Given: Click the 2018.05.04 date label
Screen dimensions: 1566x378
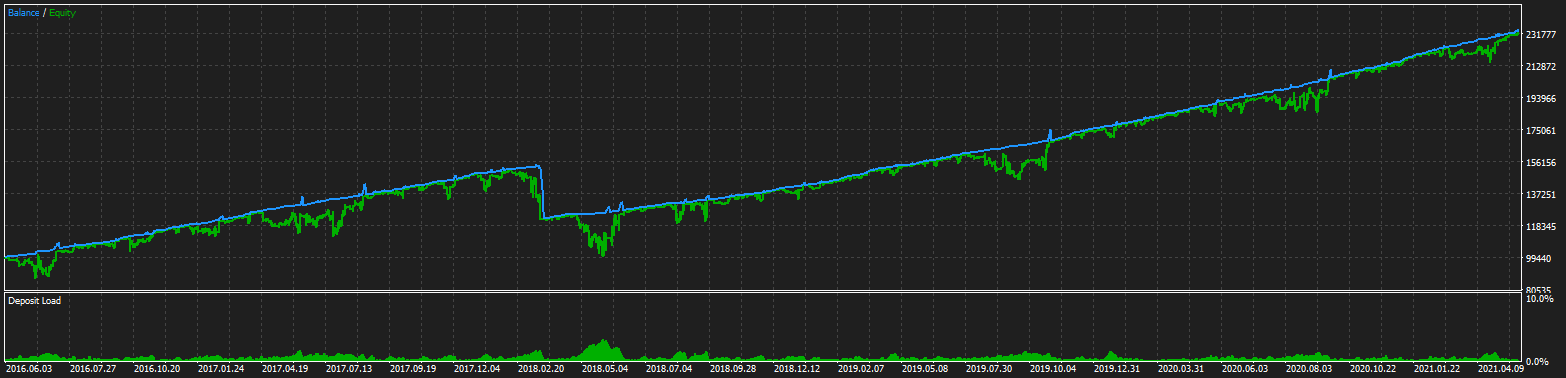Looking at the screenshot, I should point(606,369).
